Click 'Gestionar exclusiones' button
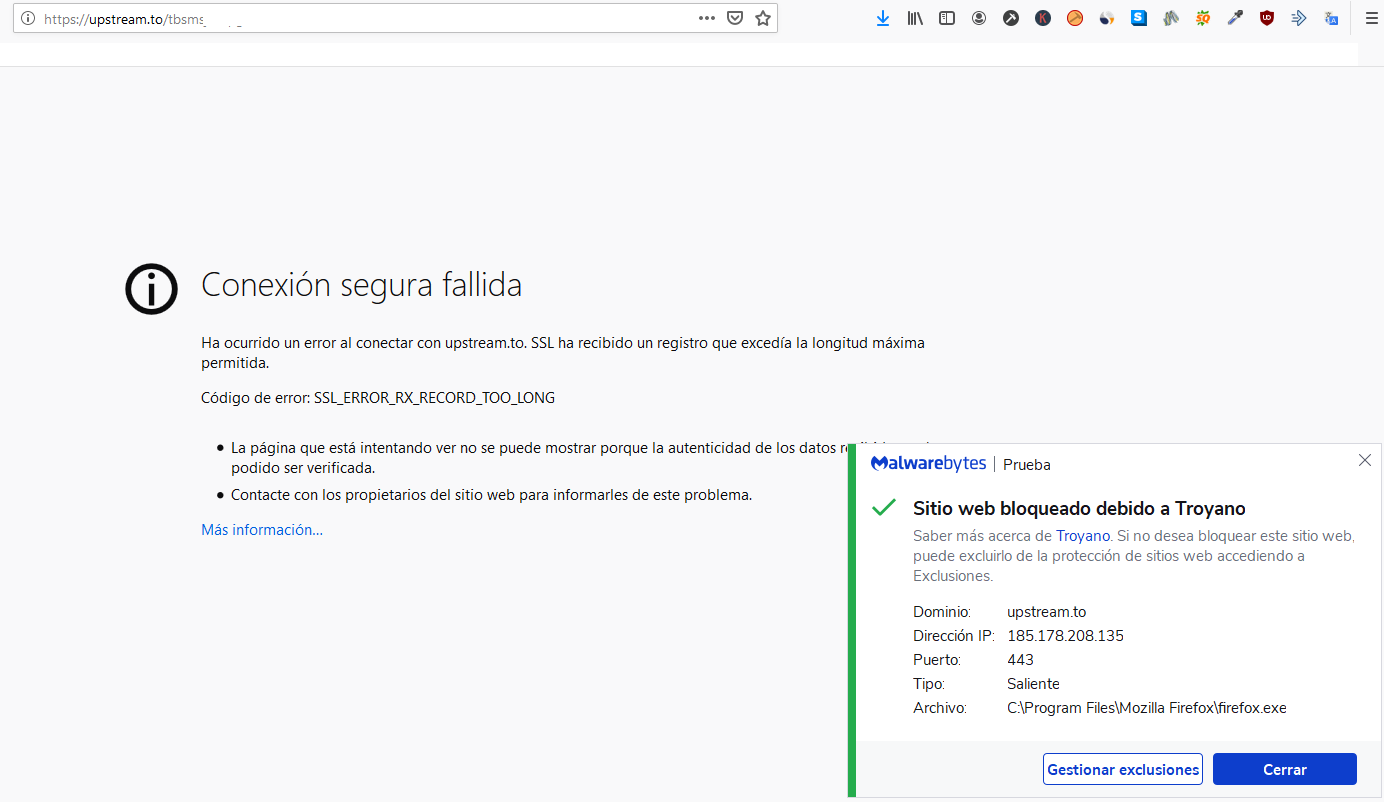 [x=1122, y=770]
